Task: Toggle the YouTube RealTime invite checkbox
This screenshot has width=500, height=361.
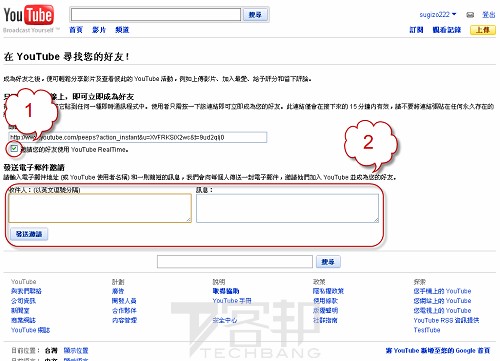Action: (x=14, y=148)
